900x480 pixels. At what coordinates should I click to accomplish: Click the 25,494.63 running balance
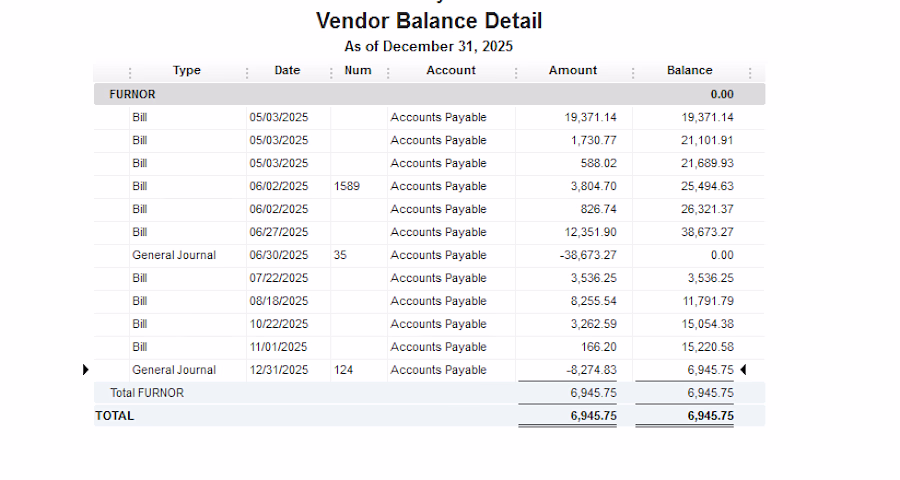coord(707,187)
